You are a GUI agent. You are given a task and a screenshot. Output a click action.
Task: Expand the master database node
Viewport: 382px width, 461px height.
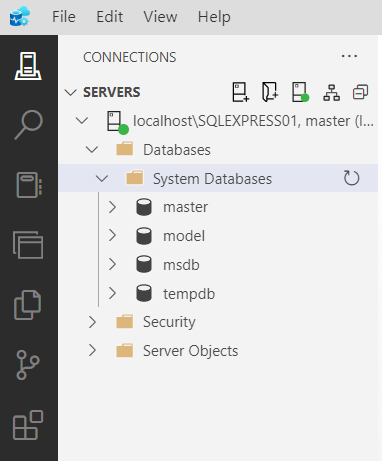click(x=112, y=207)
